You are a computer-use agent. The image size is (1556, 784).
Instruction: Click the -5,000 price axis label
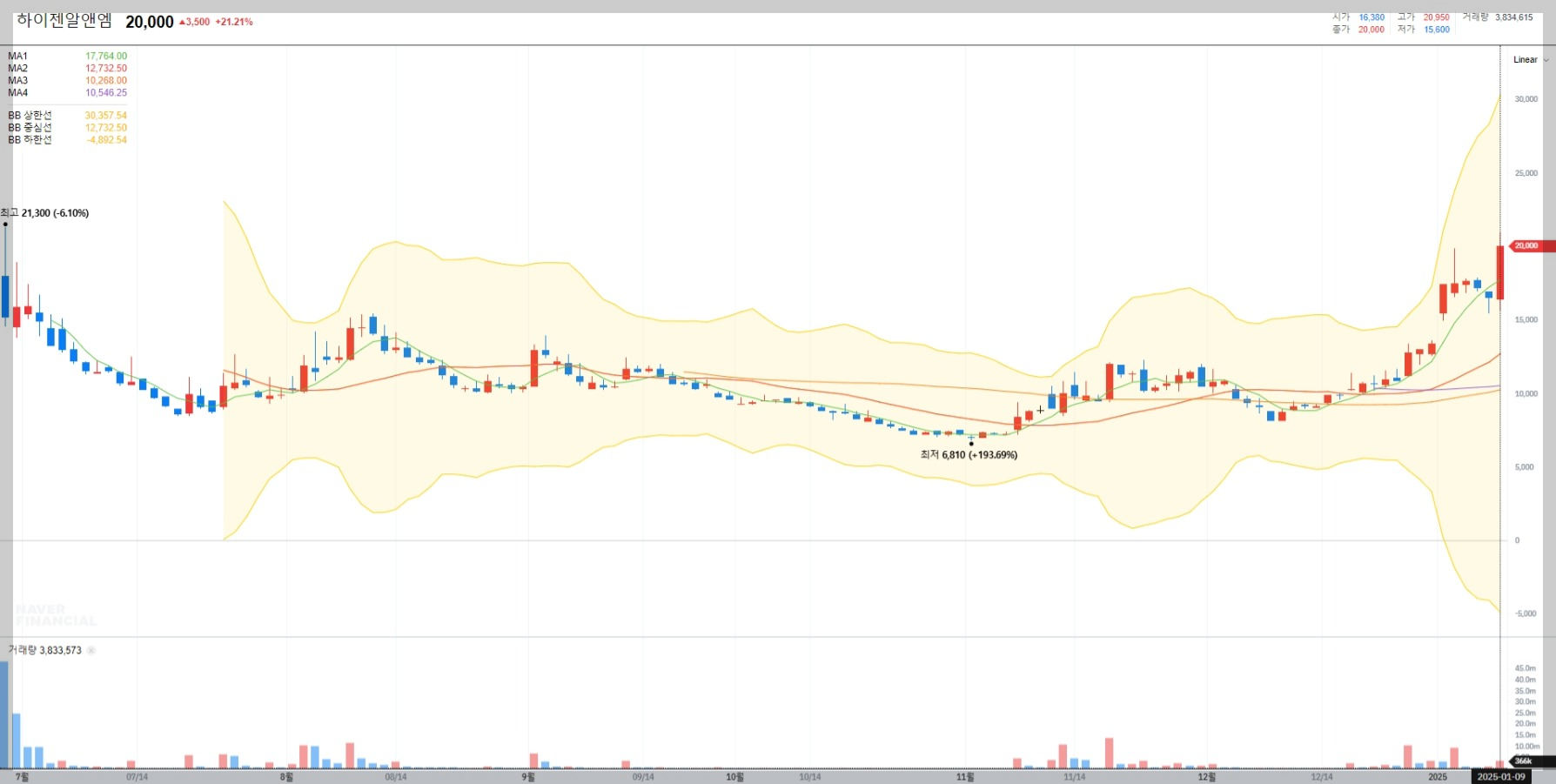point(1526,613)
